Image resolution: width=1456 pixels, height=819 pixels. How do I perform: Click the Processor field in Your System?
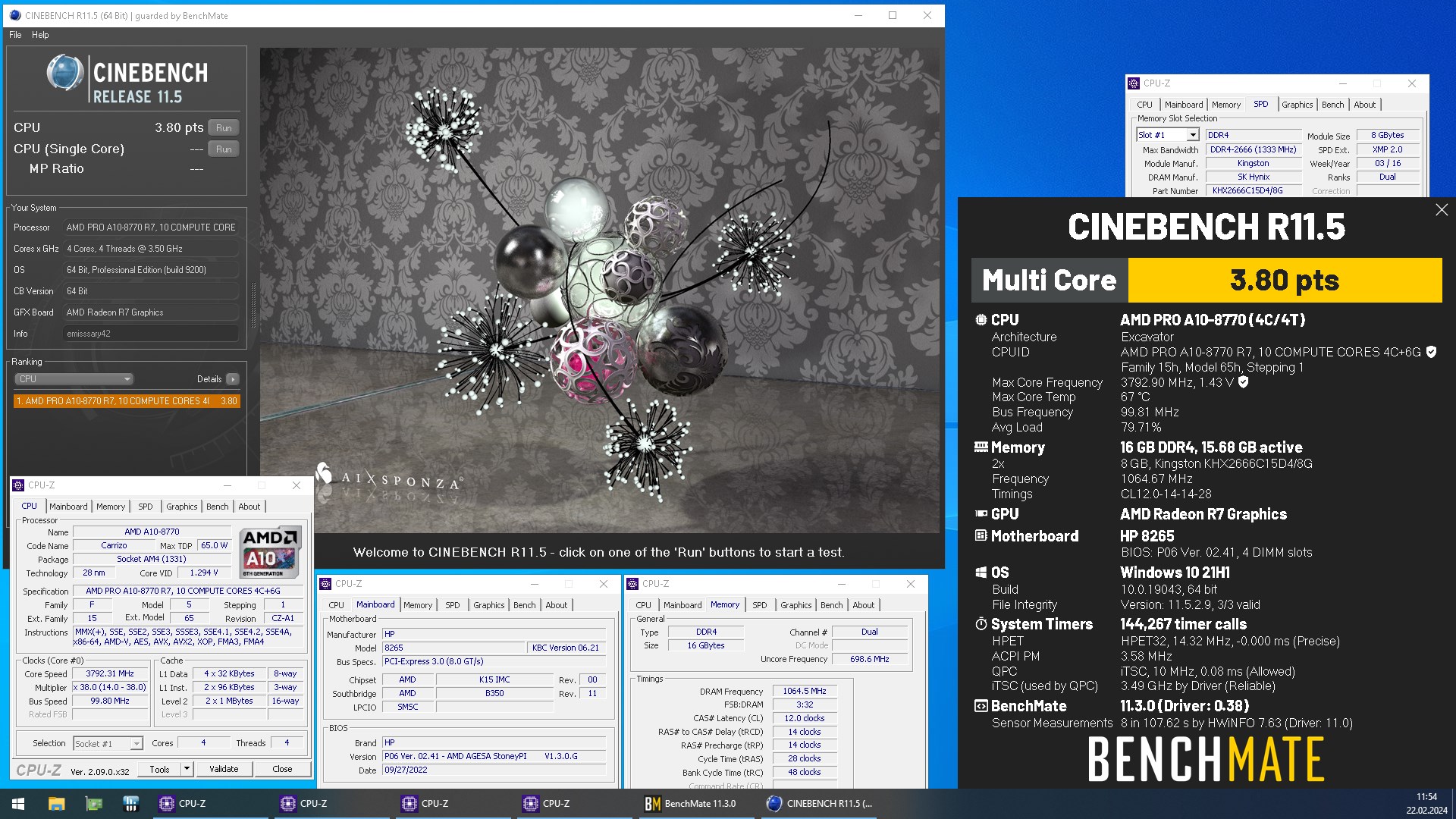pyautogui.click(x=151, y=227)
